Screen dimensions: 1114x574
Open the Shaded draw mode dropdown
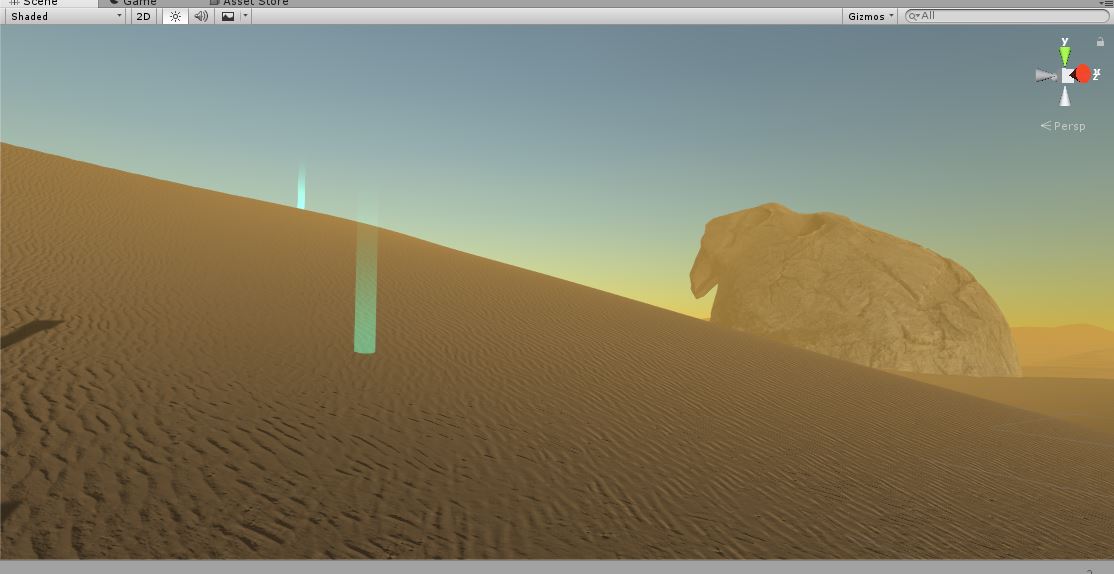67,16
